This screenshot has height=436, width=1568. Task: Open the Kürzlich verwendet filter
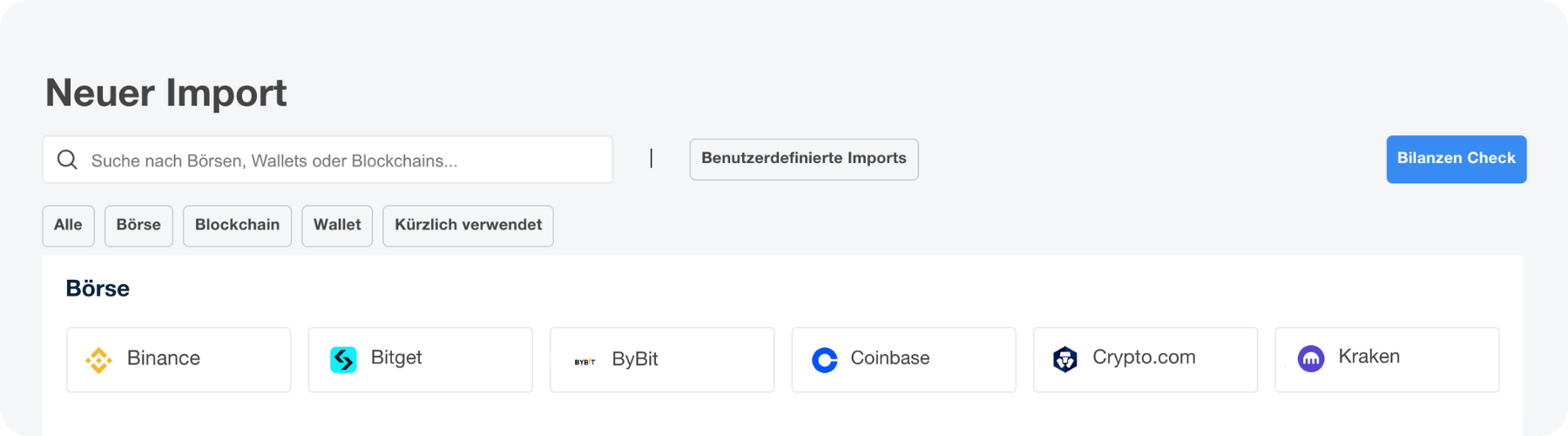(468, 226)
